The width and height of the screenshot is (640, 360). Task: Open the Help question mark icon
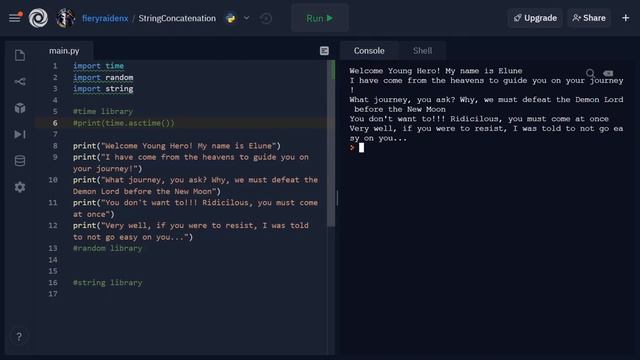click(x=19, y=337)
